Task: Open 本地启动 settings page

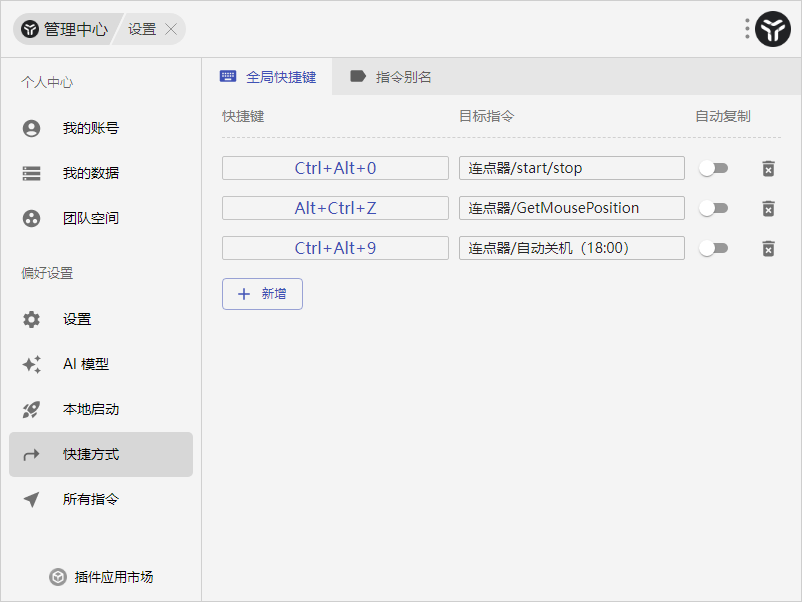Action: [x=90, y=409]
